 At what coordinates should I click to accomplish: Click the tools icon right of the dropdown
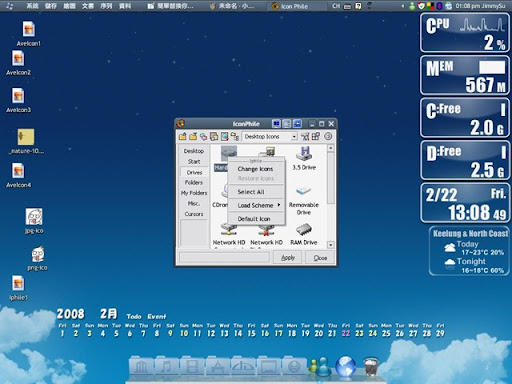coord(305,136)
